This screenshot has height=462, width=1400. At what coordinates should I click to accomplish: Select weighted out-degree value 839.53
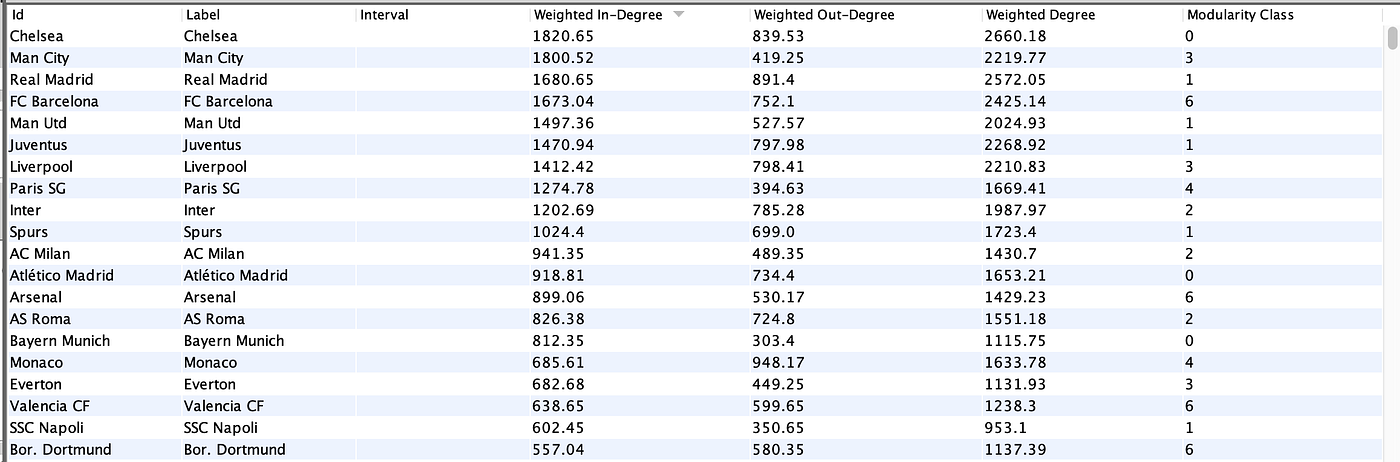[x=780, y=36]
